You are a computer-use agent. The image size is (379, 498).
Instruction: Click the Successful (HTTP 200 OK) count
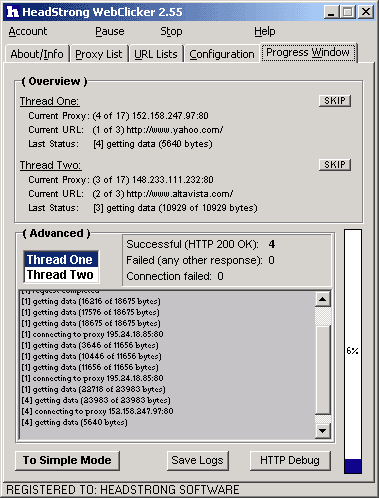point(272,244)
